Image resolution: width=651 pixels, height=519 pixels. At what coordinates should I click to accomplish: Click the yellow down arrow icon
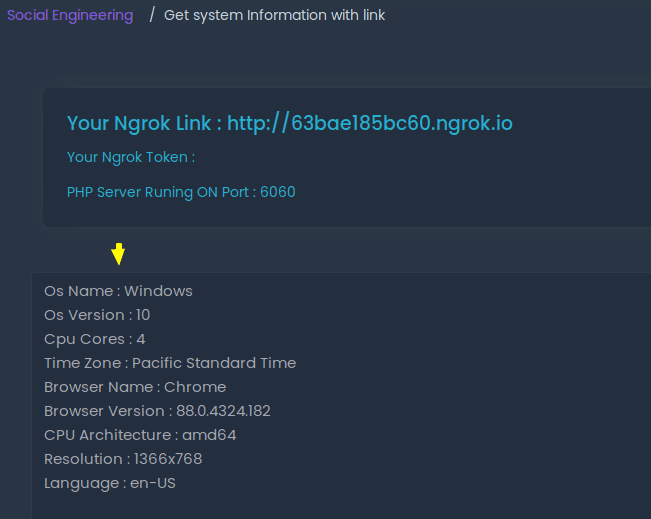click(118, 254)
